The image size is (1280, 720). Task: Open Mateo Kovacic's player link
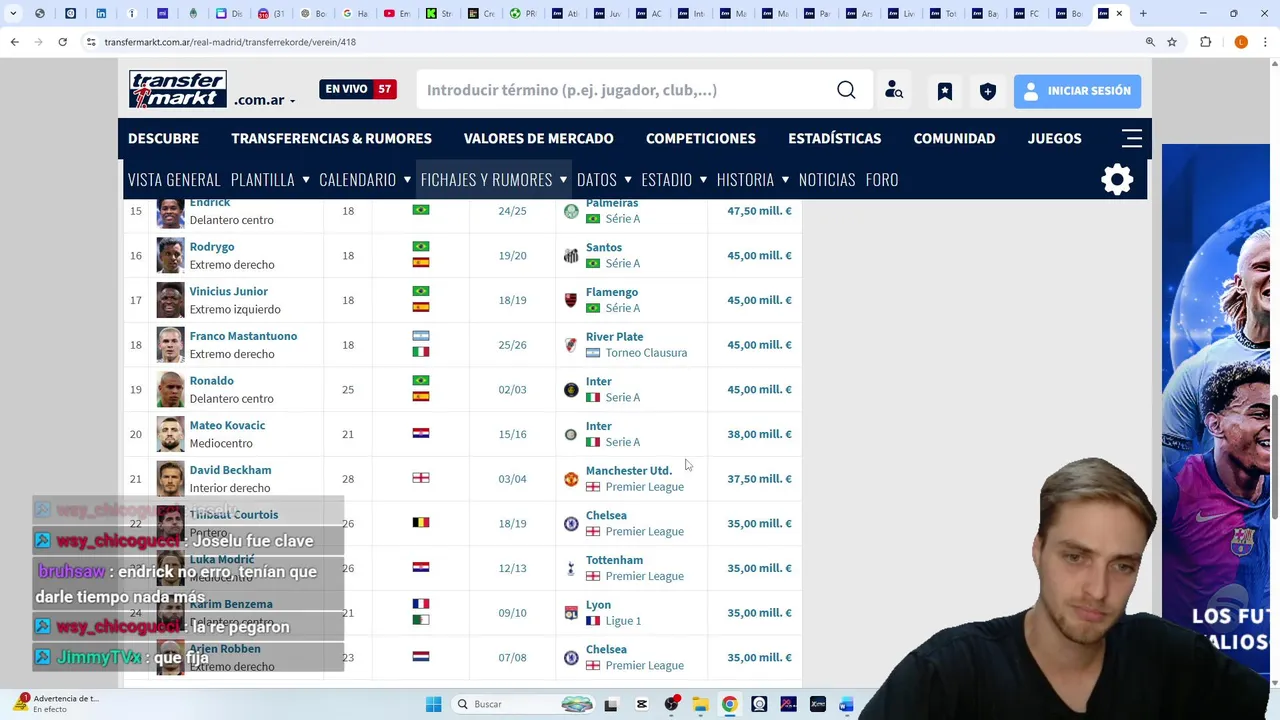pos(227,425)
